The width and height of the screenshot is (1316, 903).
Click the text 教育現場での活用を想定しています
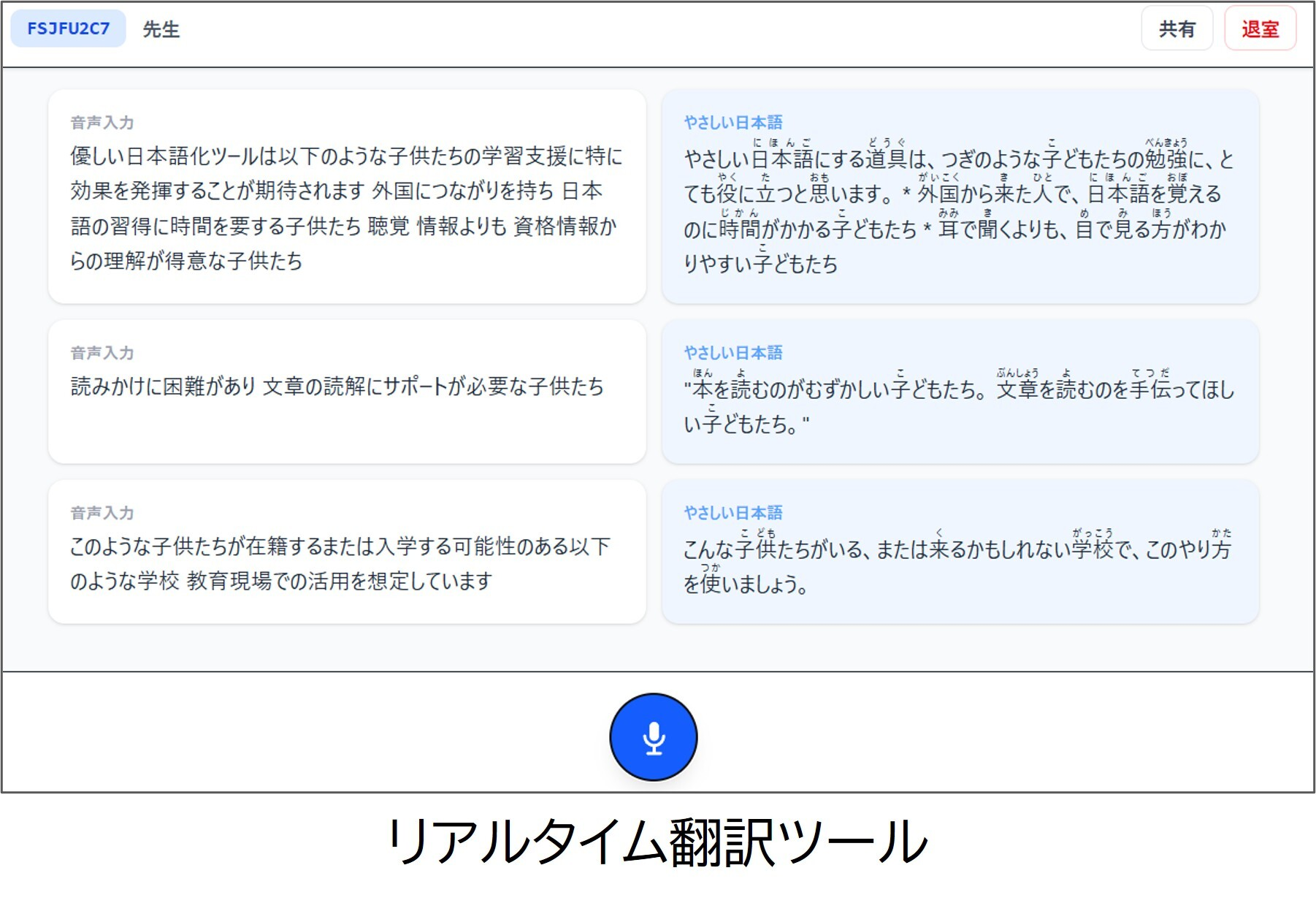click(340, 581)
